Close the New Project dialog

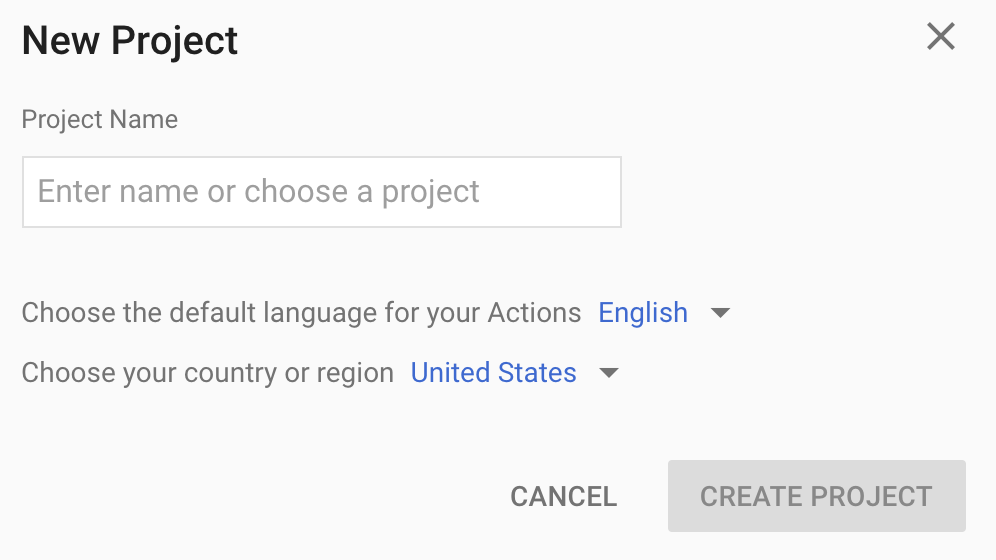pyautogui.click(x=941, y=38)
